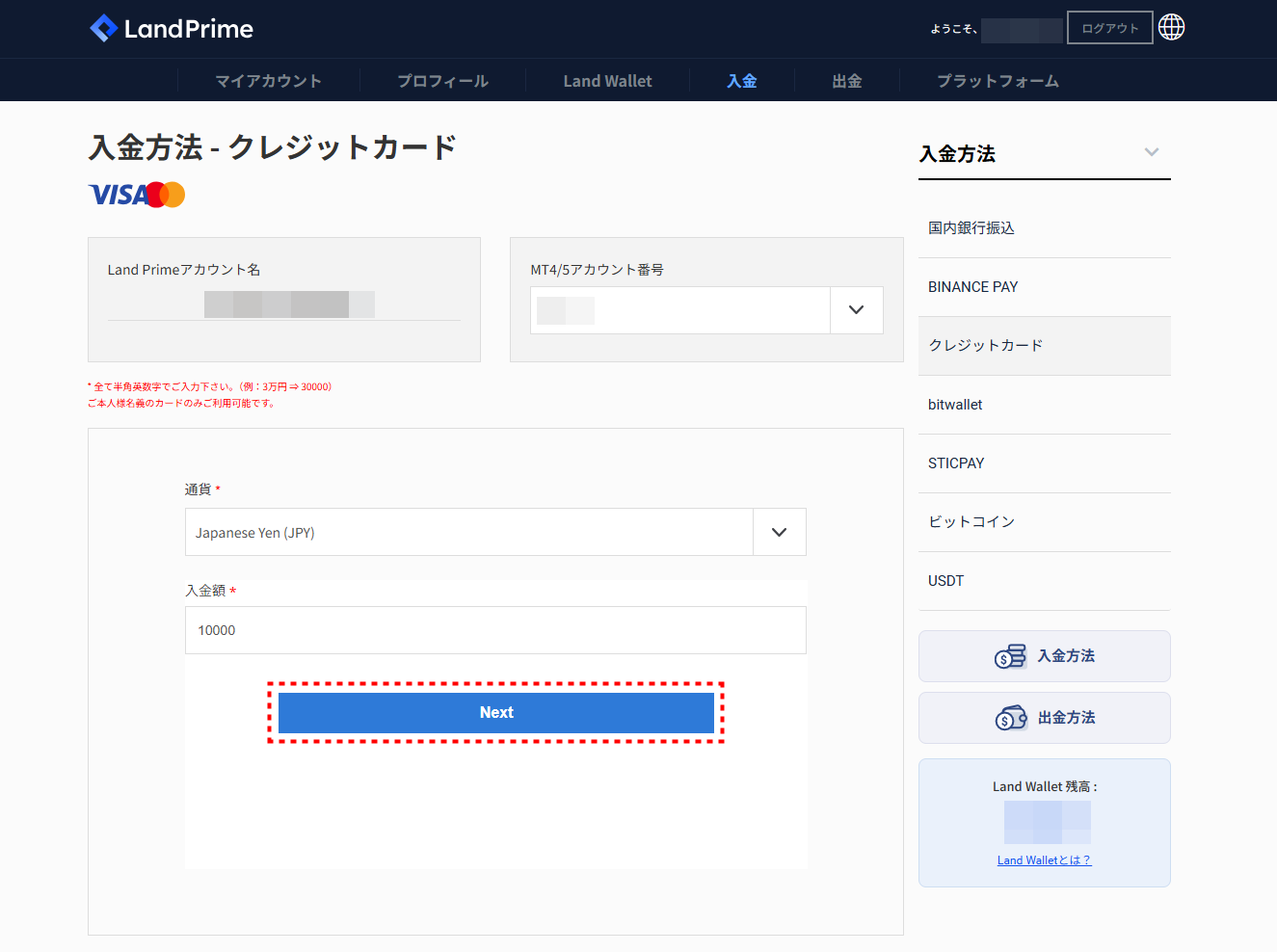The height and width of the screenshot is (952, 1277).
Task: Select the 入金 navigation tab
Action: pos(741,81)
